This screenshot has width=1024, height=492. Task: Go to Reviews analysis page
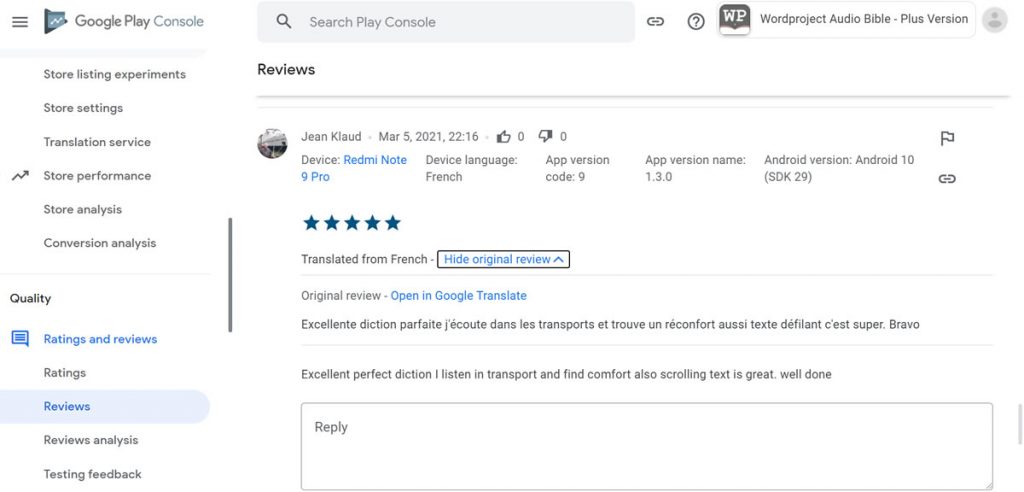click(x=91, y=440)
